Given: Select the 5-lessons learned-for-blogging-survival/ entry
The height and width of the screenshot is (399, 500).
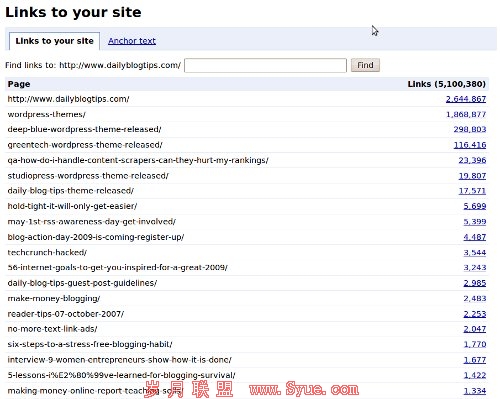Looking at the screenshot, I should pos(121,375).
